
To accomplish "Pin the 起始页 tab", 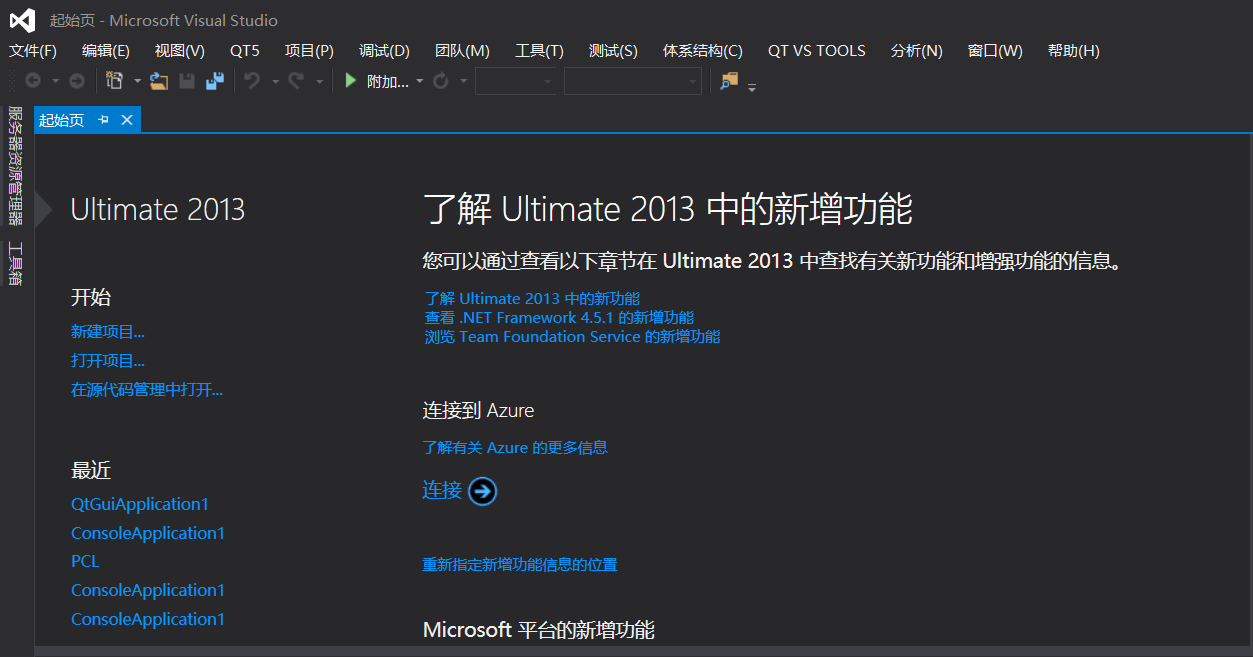I will pos(103,120).
